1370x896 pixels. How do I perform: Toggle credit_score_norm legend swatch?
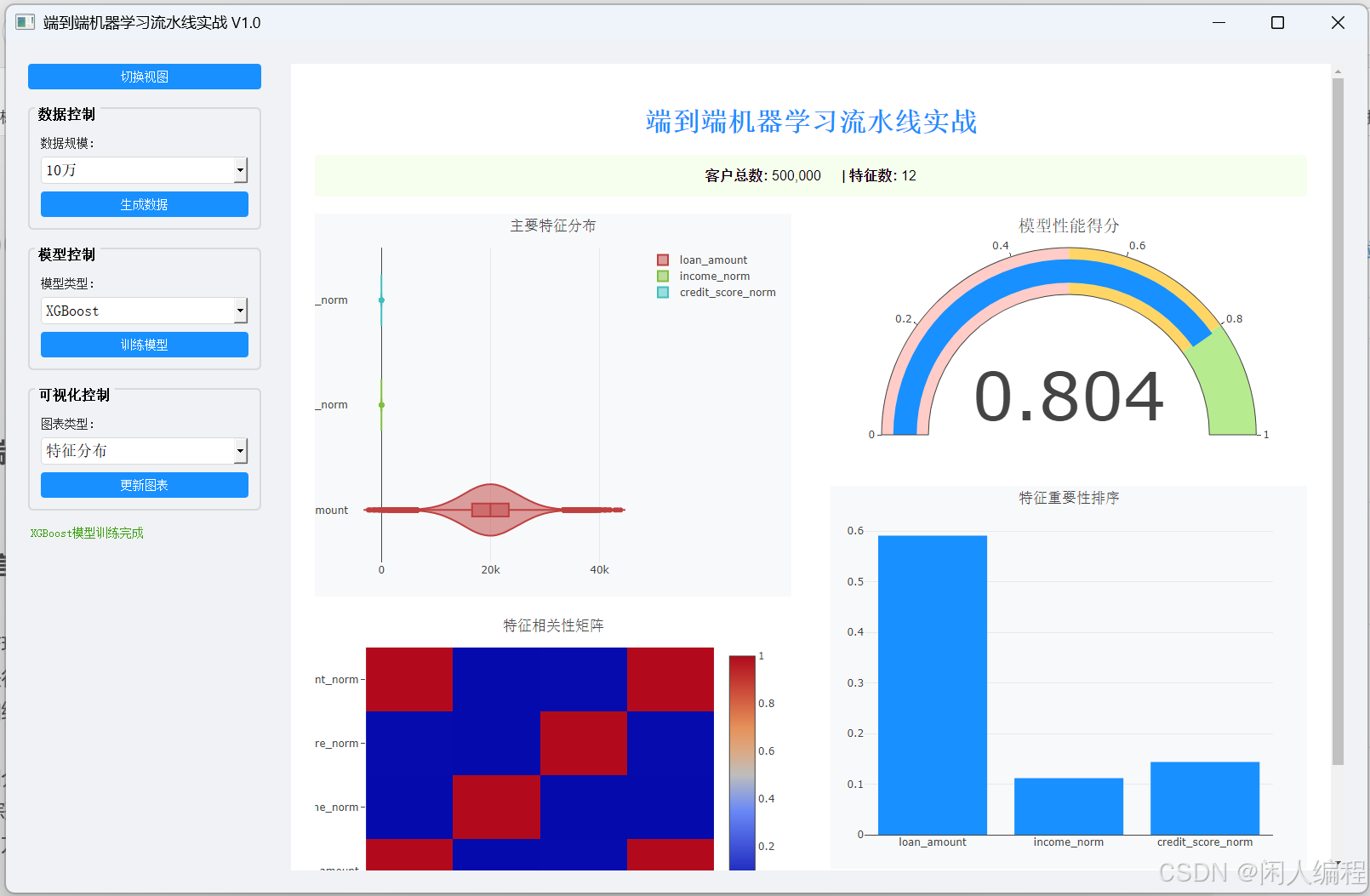click(x=663, y=293)
